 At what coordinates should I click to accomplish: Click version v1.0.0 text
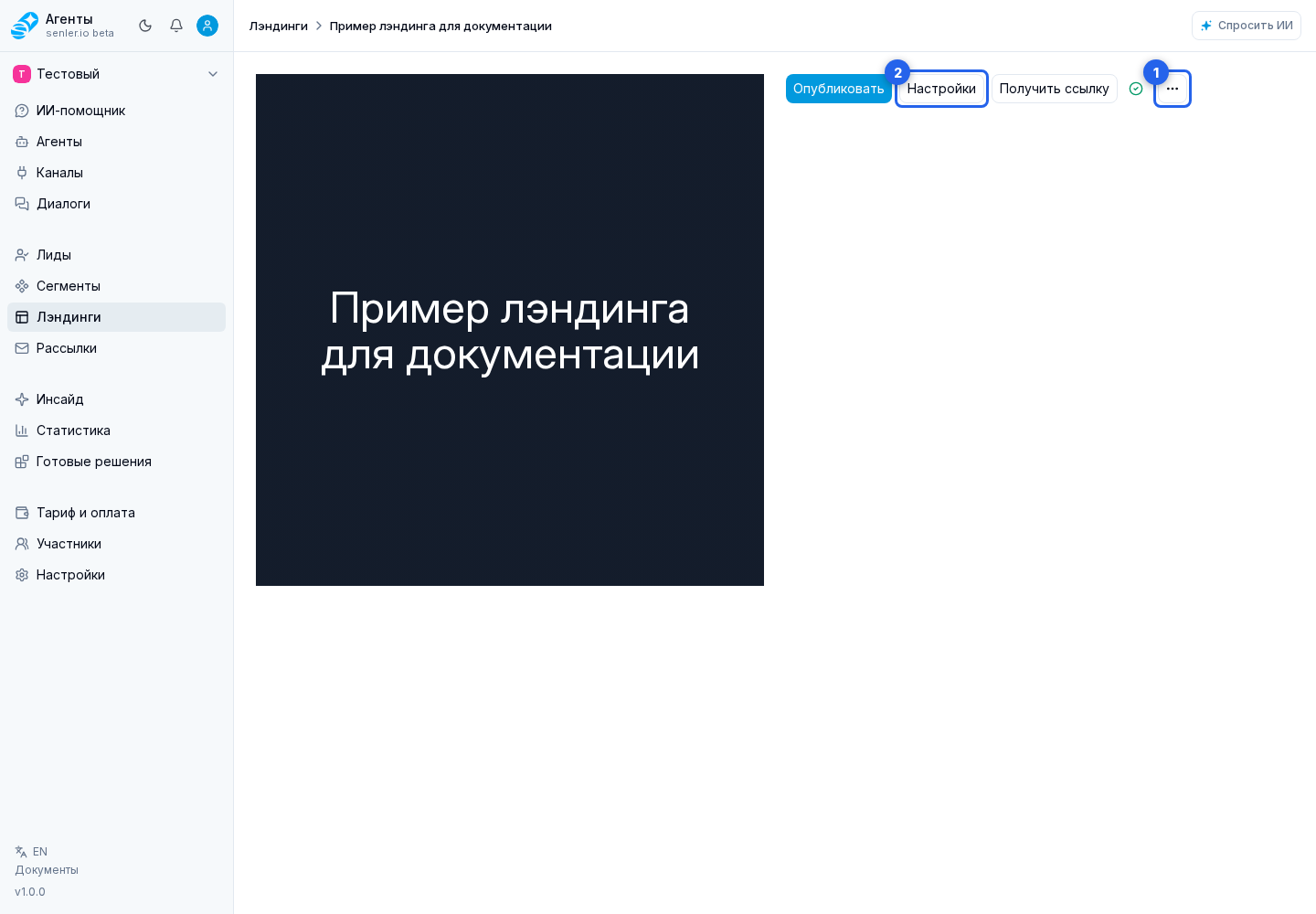(30, 892)
